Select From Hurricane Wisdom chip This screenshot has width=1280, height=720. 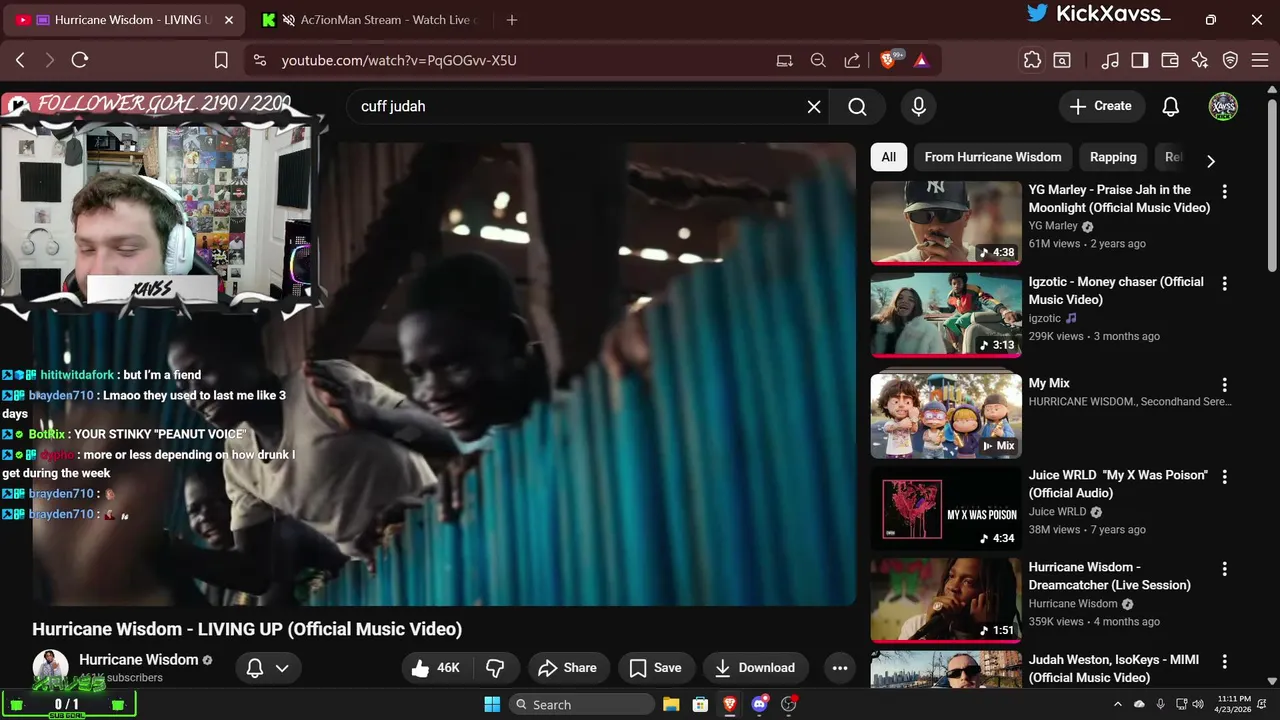pyautogui.click(x=992, y=157)
